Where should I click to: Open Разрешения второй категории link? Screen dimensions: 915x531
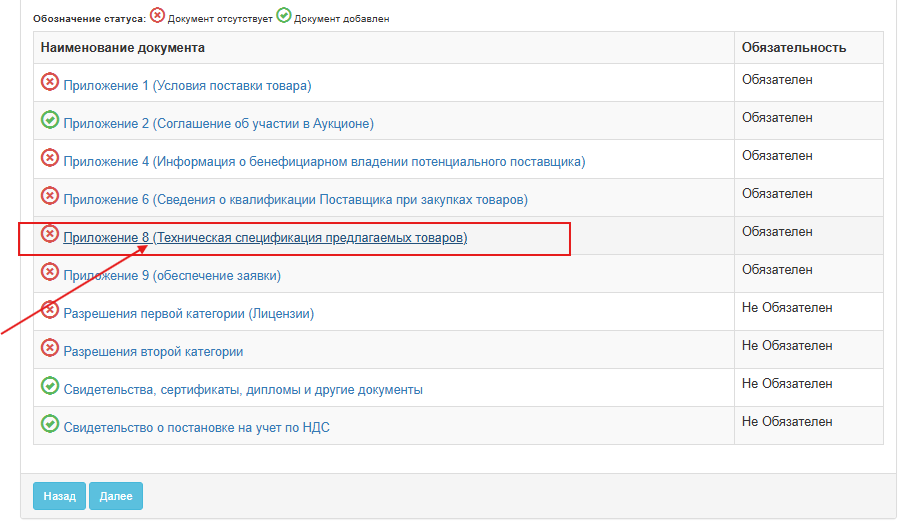[153, 352]
